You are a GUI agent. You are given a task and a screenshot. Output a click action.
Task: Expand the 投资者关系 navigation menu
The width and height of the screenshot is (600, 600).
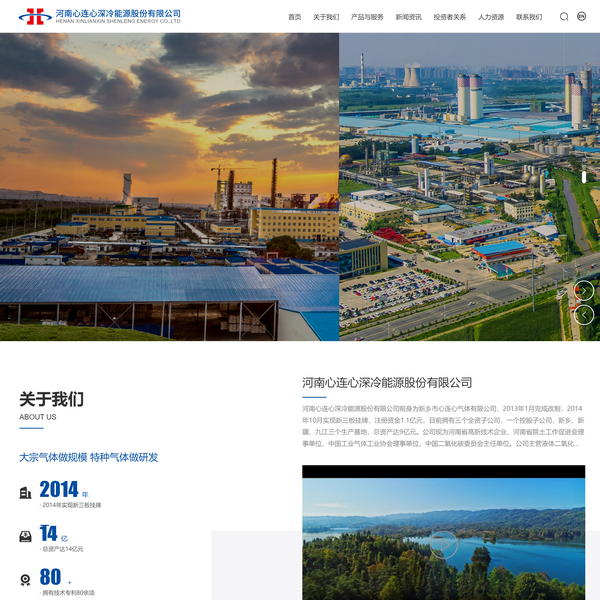coord(449,17)
